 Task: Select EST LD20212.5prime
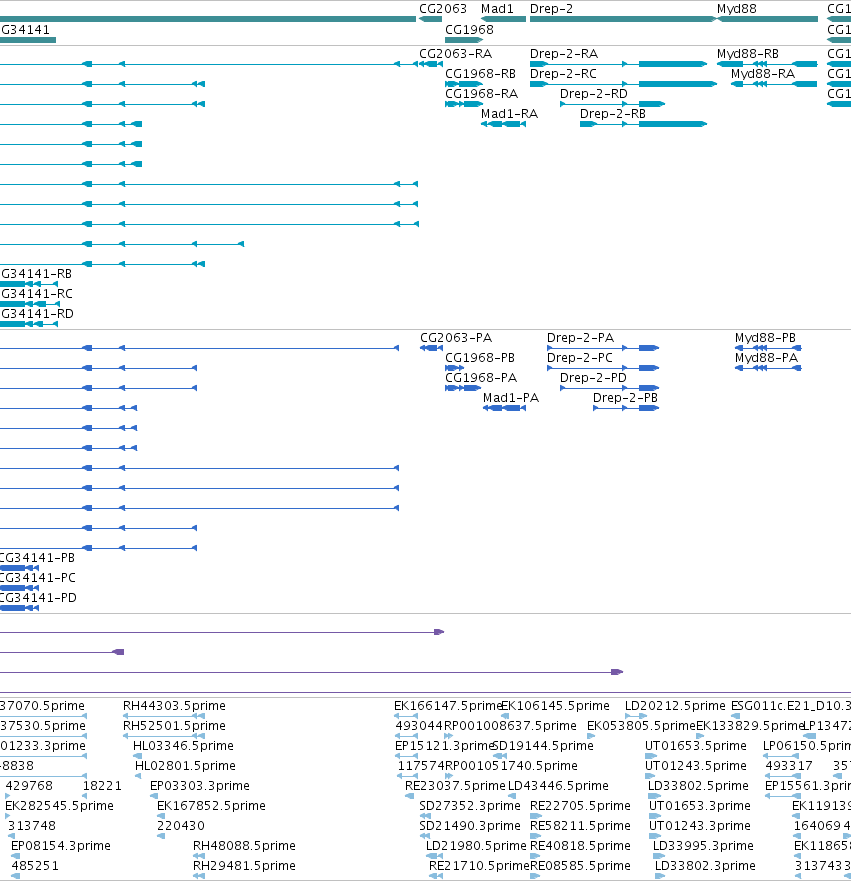point(675,706)
